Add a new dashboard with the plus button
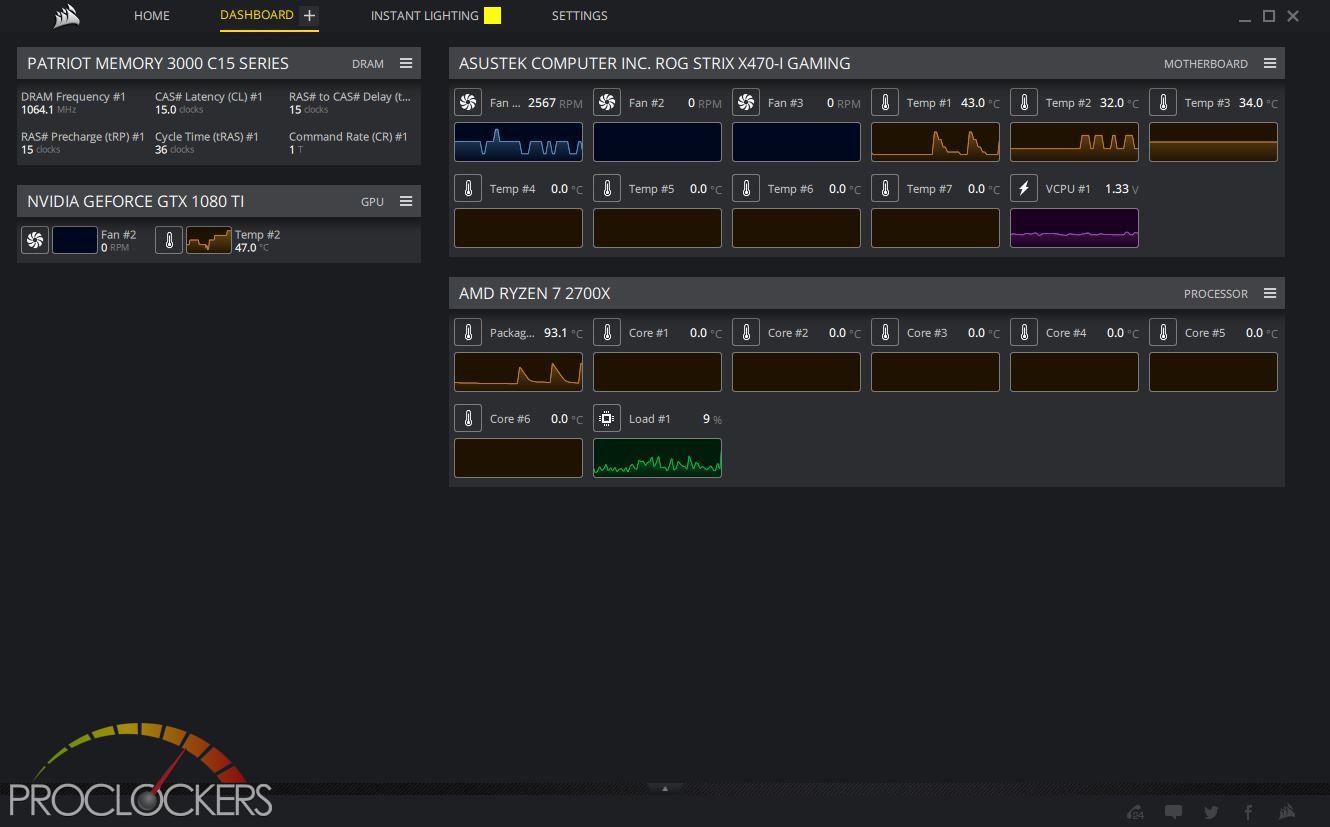This screenshot has height=827, width=1330. 309,15
